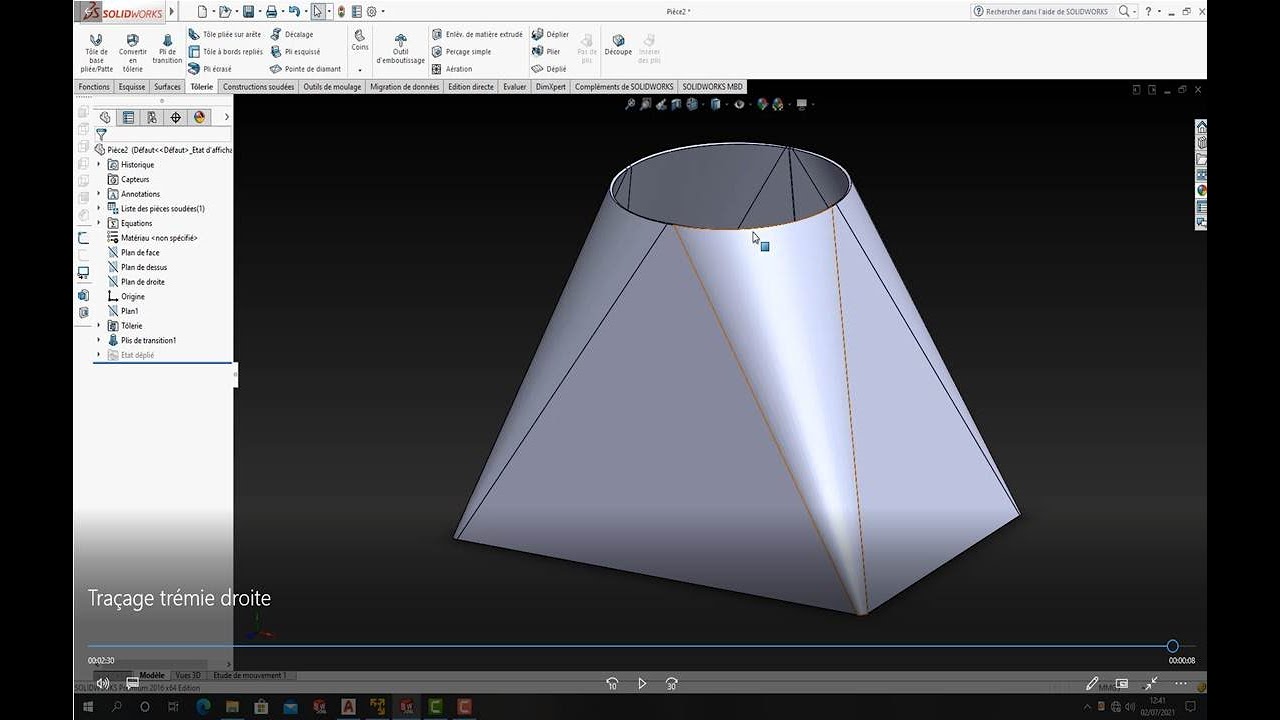Click the video progress slider handle

click(x=1173, y=646)
